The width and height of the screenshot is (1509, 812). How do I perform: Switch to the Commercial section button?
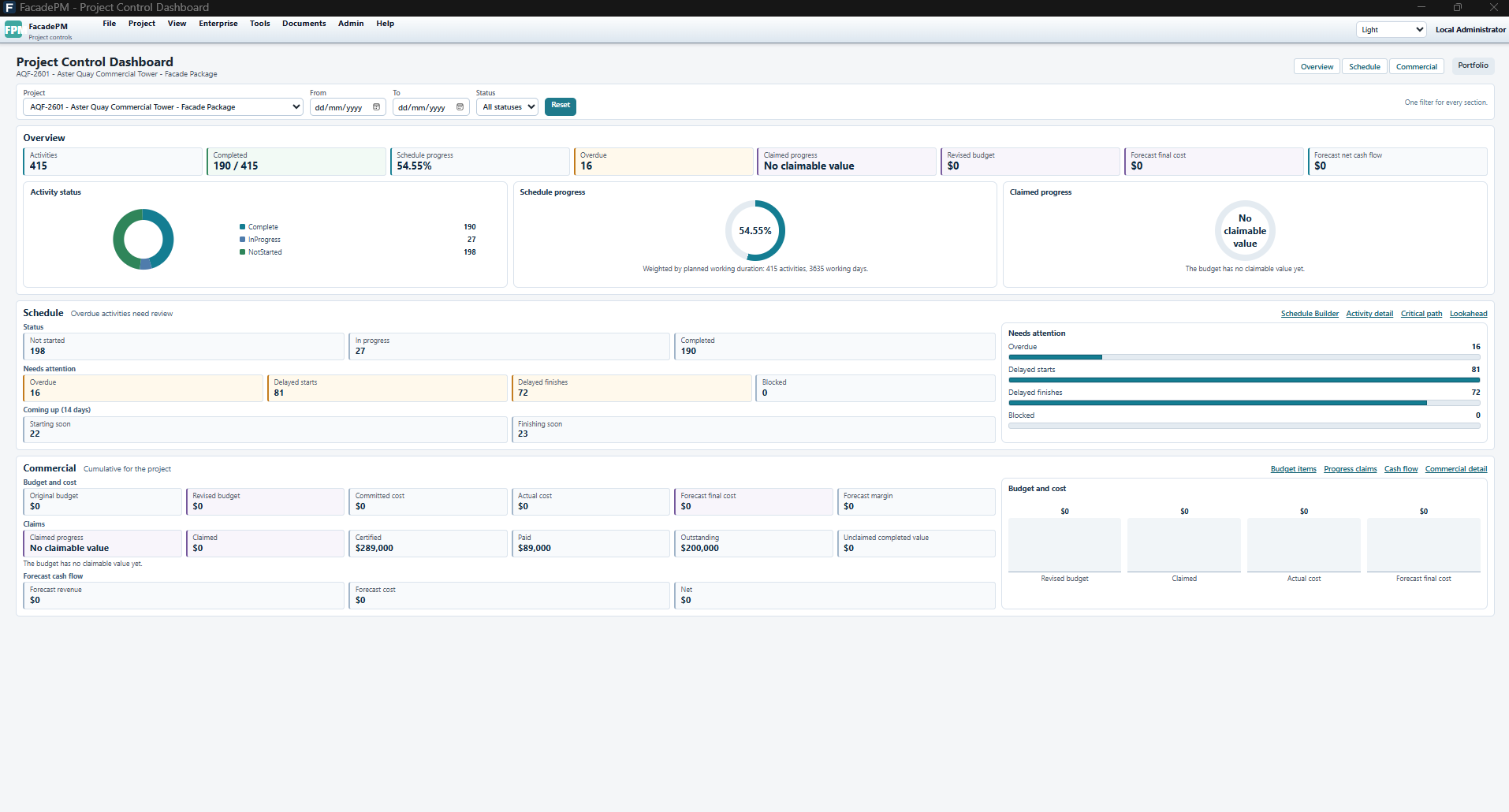coord(1416,67)
